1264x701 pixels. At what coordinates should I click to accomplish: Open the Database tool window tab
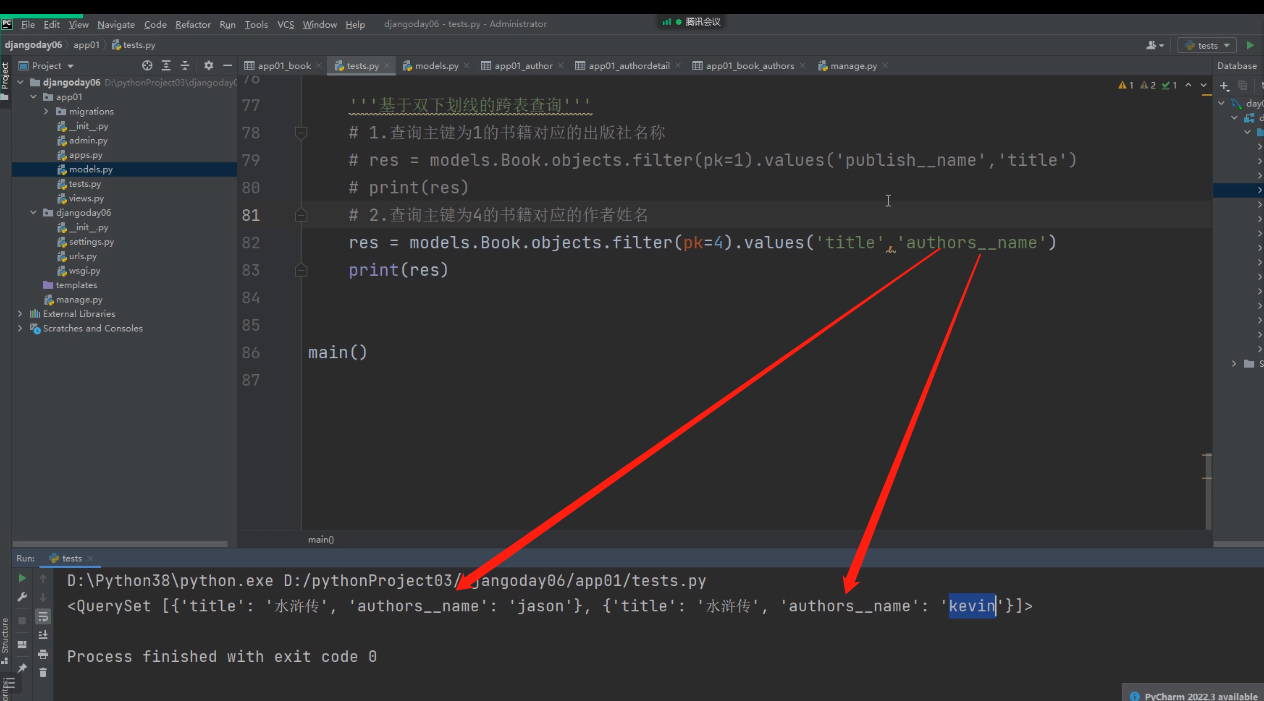coord(1237,66)
